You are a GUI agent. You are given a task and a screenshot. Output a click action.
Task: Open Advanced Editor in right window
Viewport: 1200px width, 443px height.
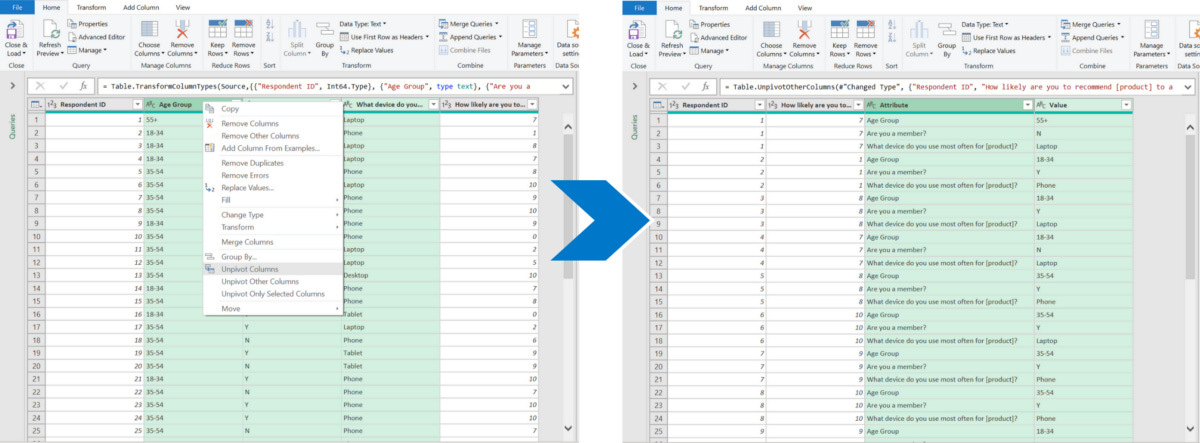(x=717, y=37)
